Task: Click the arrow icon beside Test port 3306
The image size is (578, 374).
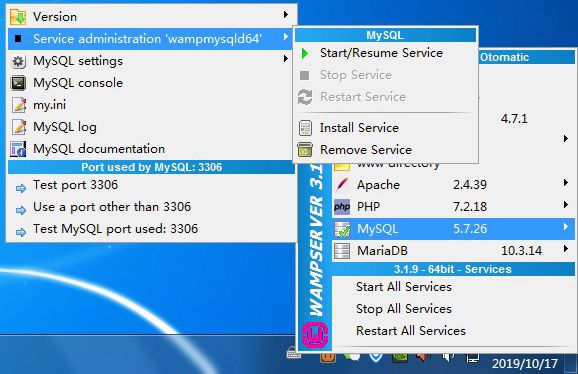Action: click(21, 188)
